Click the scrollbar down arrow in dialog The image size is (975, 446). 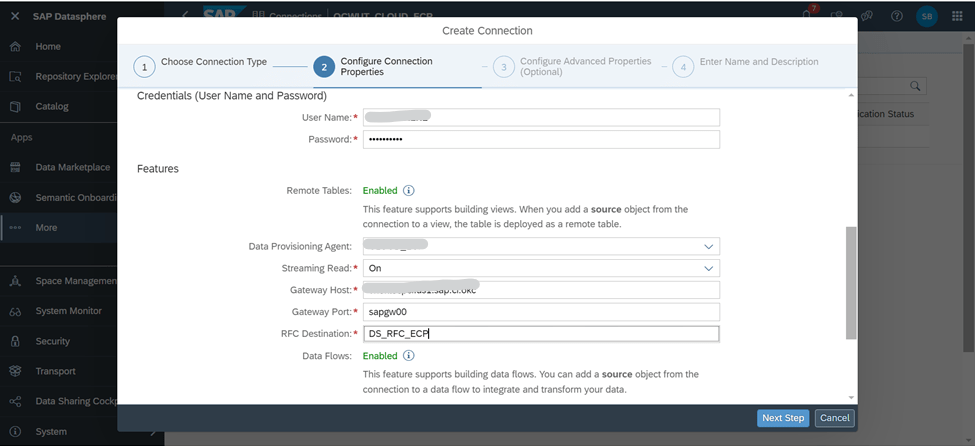click(851, 397)
